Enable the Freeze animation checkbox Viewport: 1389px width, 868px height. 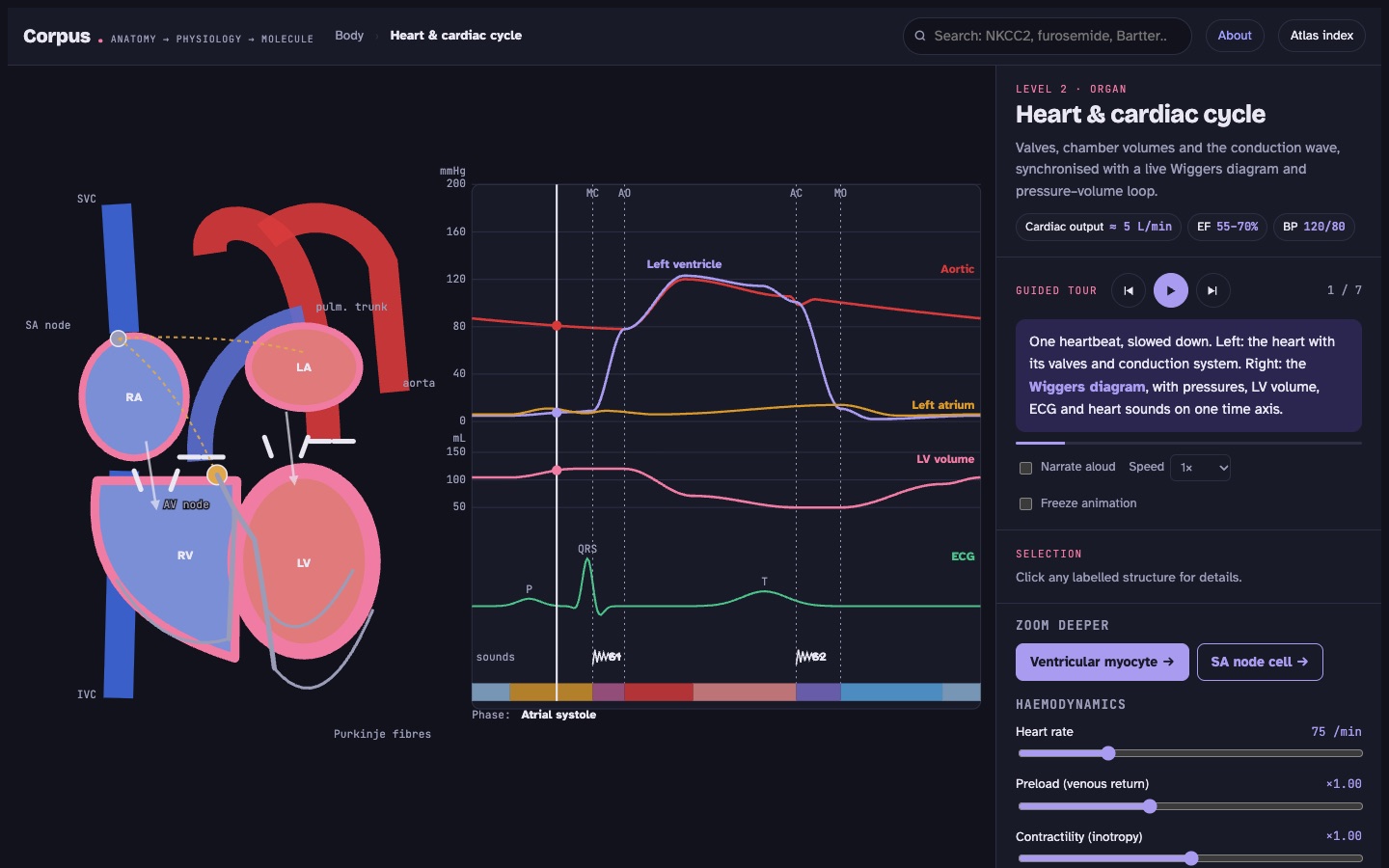(1026, 503)
